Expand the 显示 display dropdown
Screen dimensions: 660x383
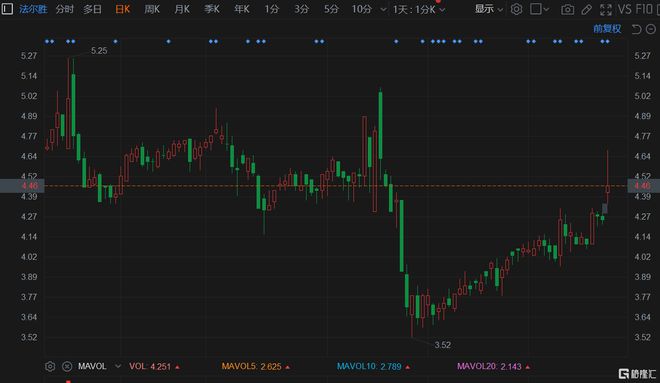pos(488,9)
